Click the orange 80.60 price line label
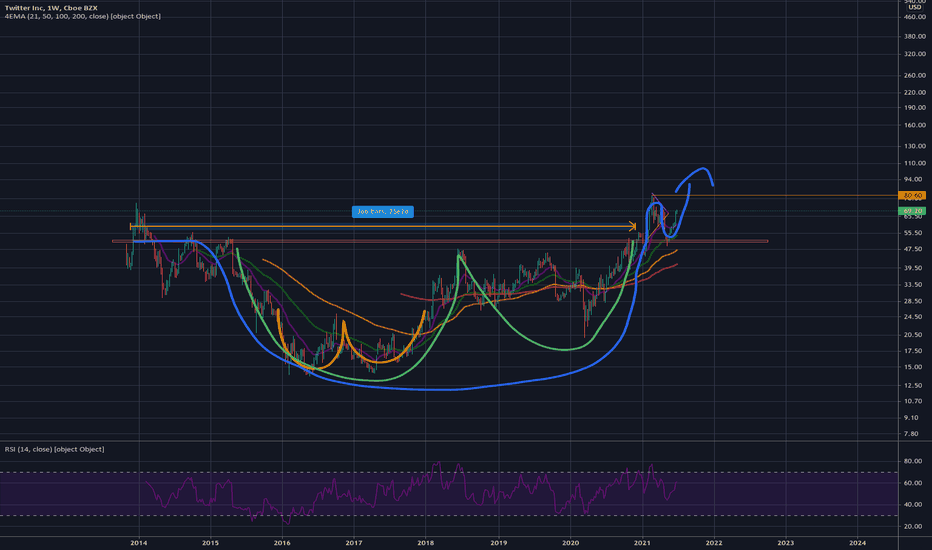This screenshot has height=550, width=932. [912, 195]
